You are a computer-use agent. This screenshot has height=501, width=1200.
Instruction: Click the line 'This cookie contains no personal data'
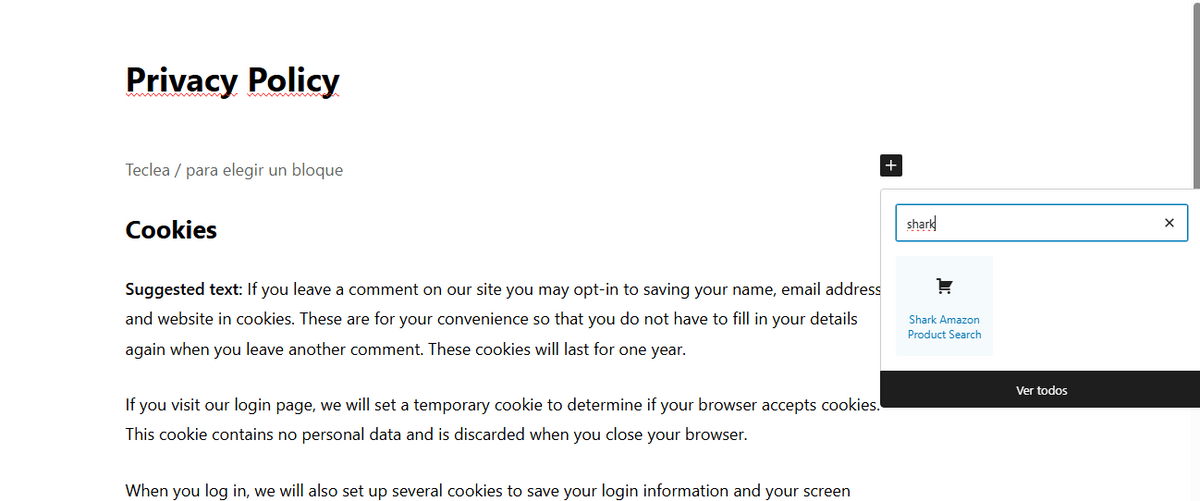click(x=436, y=435)
